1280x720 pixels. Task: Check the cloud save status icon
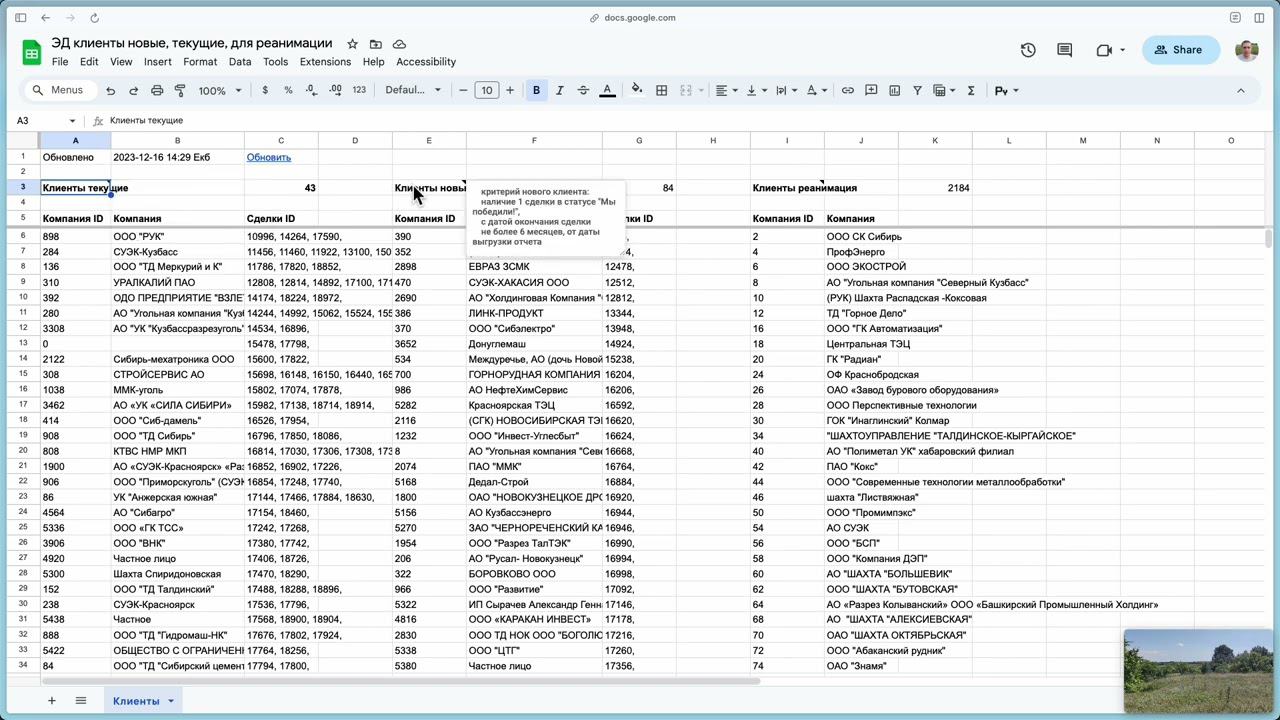click(399, 44)
